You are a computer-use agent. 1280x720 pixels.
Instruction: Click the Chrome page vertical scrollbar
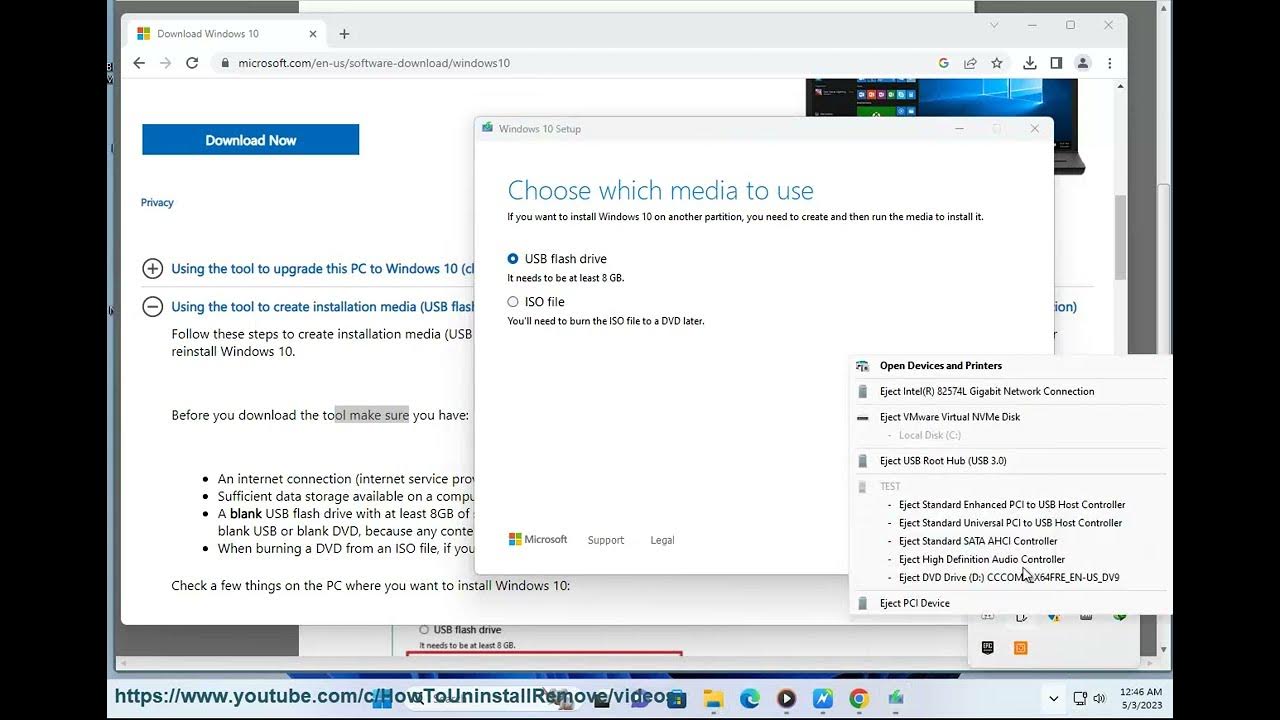click(1121, 238)
